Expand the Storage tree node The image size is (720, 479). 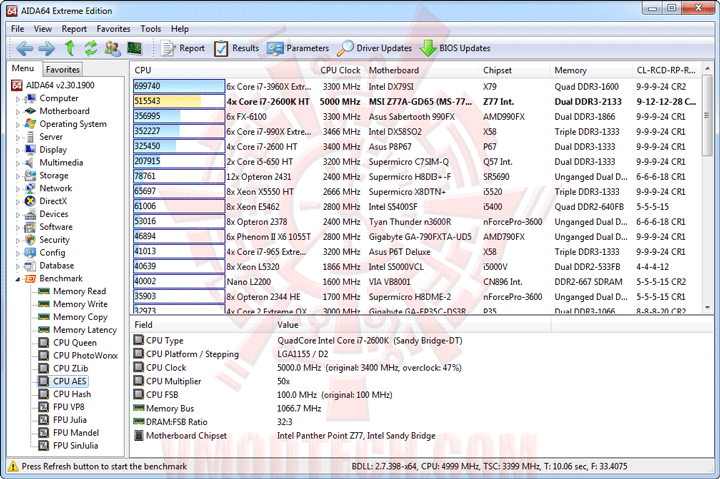tap(18, 176)
